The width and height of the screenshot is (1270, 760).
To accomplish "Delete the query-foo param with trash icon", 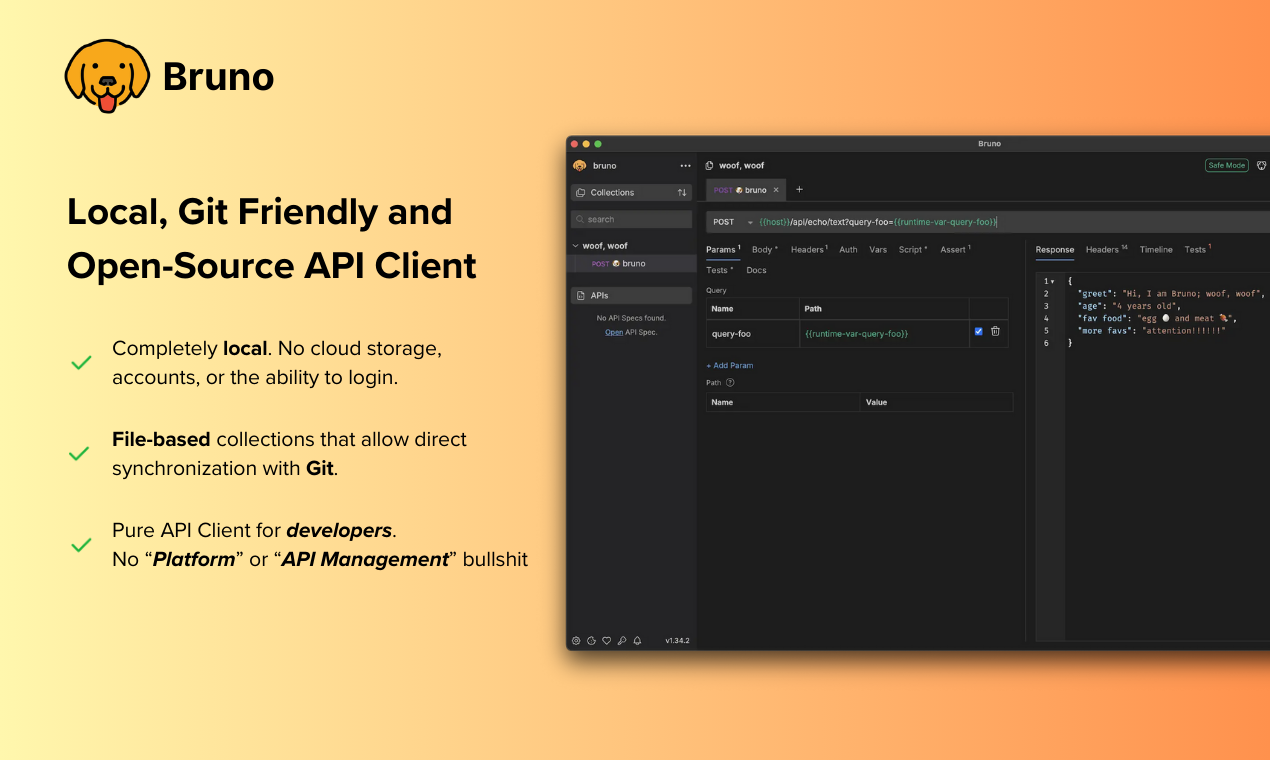I will point(995,332).
